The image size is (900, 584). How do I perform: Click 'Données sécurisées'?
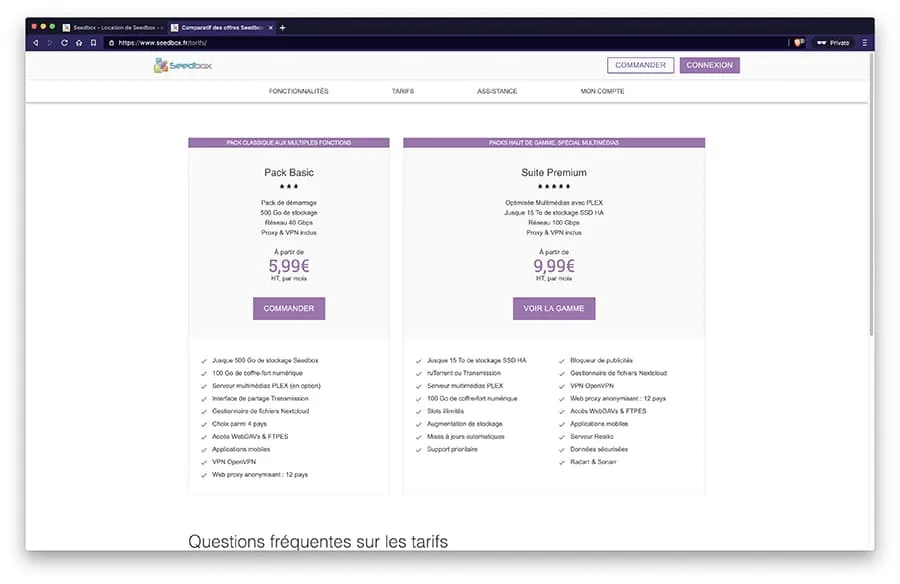[x=599, y=449]
